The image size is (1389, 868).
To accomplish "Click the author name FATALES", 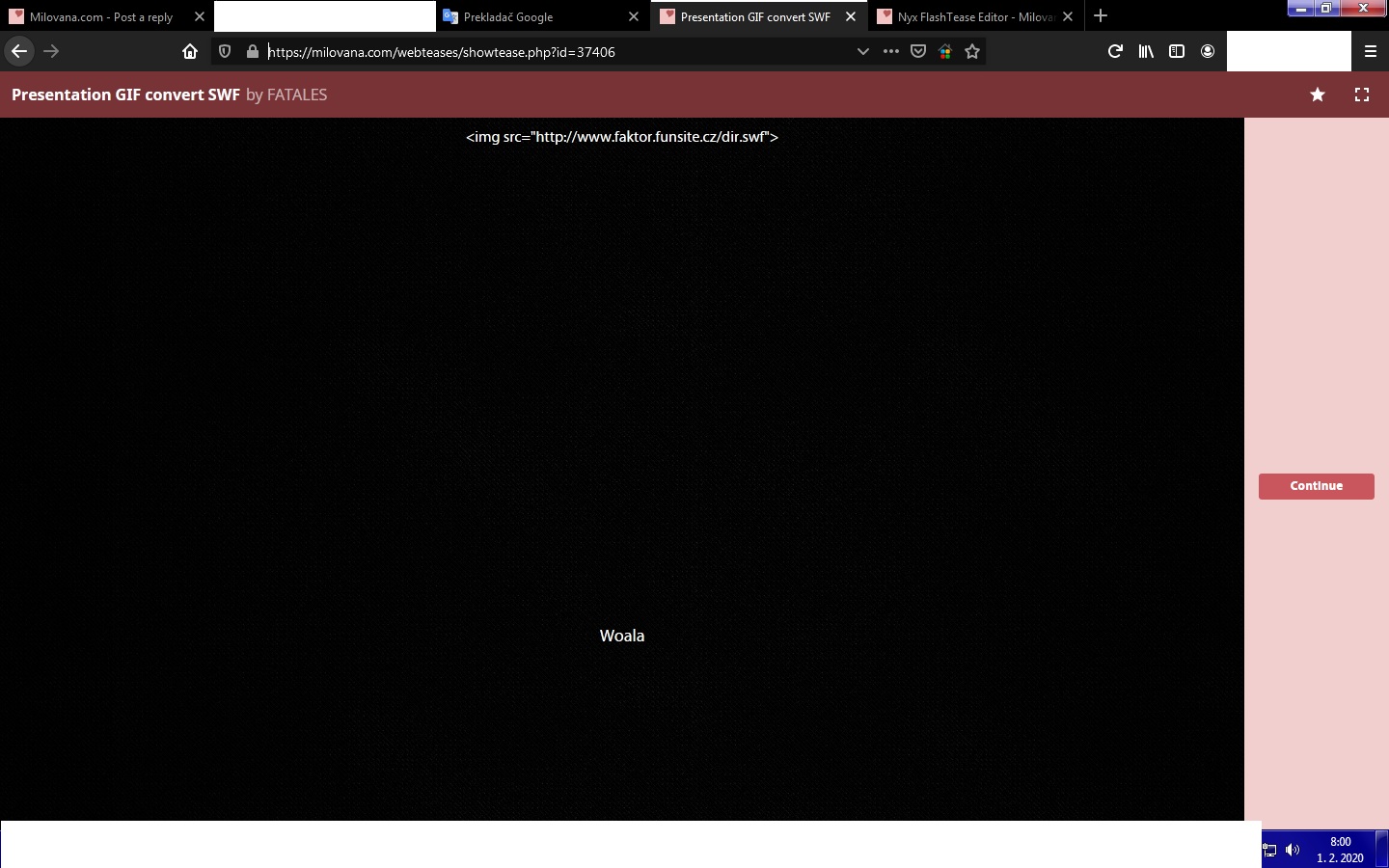I will (x=296, y=95).
